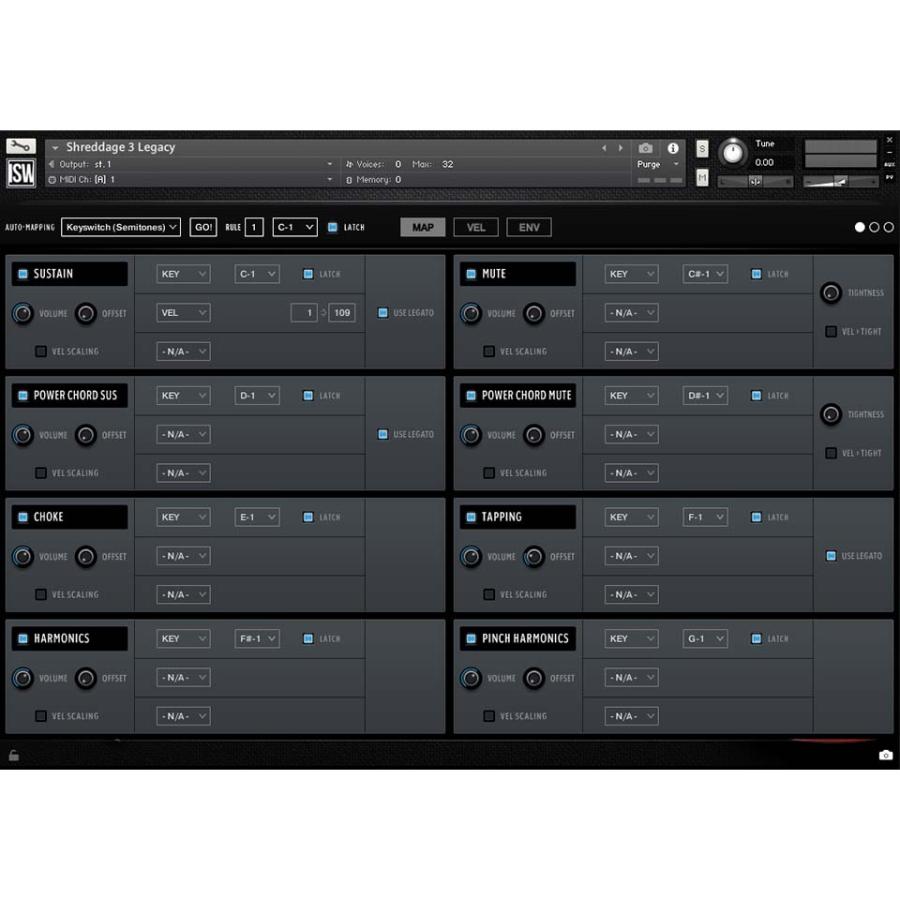Toggle the Choke articulation enable box
The width and height of the screenshot is (900, 900).
pos(23,517)
